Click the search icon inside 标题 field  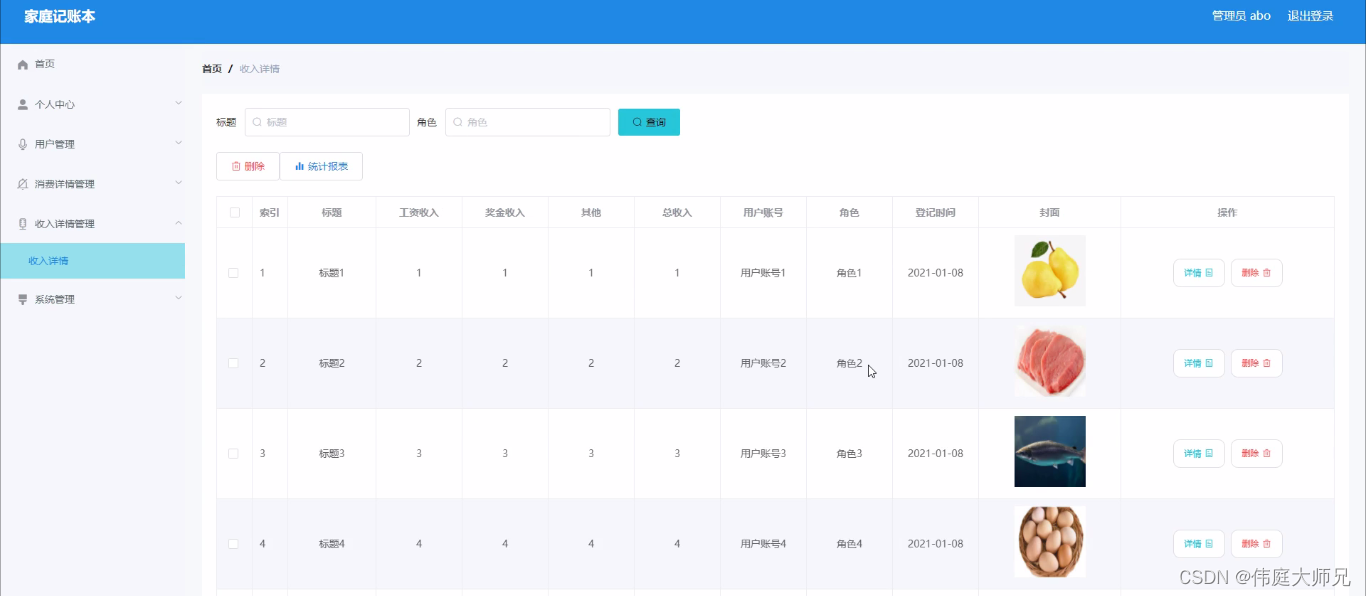coord(257,122)
